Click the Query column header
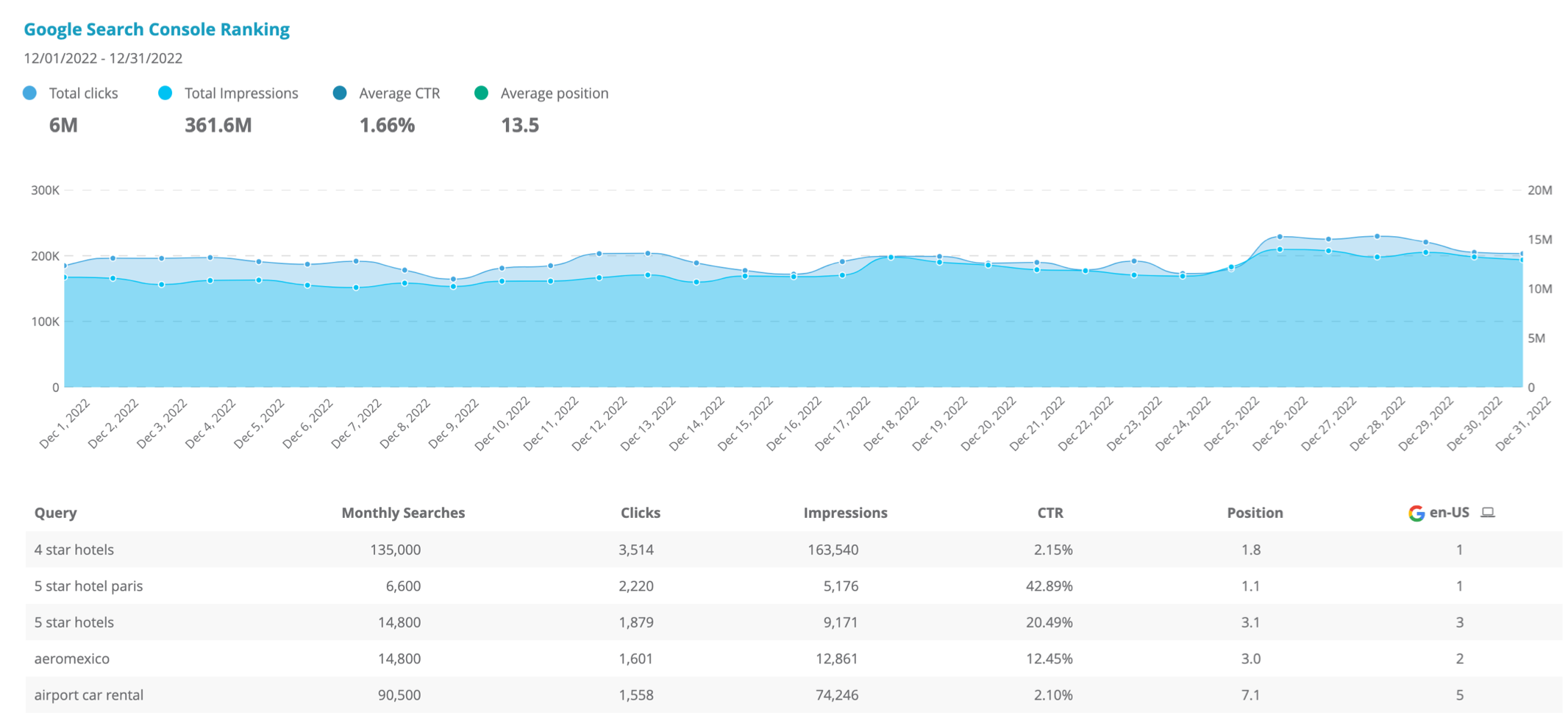Image resolution: width=1568 pixels, height=718 pixels. 55,513
